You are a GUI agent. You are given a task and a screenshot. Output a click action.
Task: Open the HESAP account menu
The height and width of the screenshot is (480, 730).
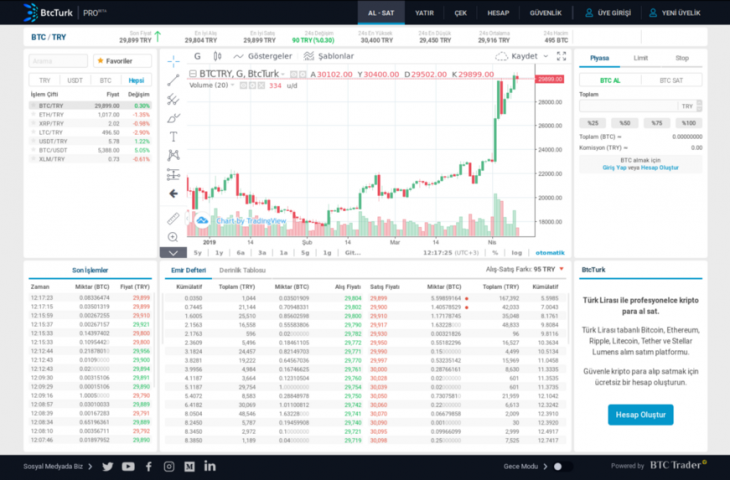click(498, 13)
